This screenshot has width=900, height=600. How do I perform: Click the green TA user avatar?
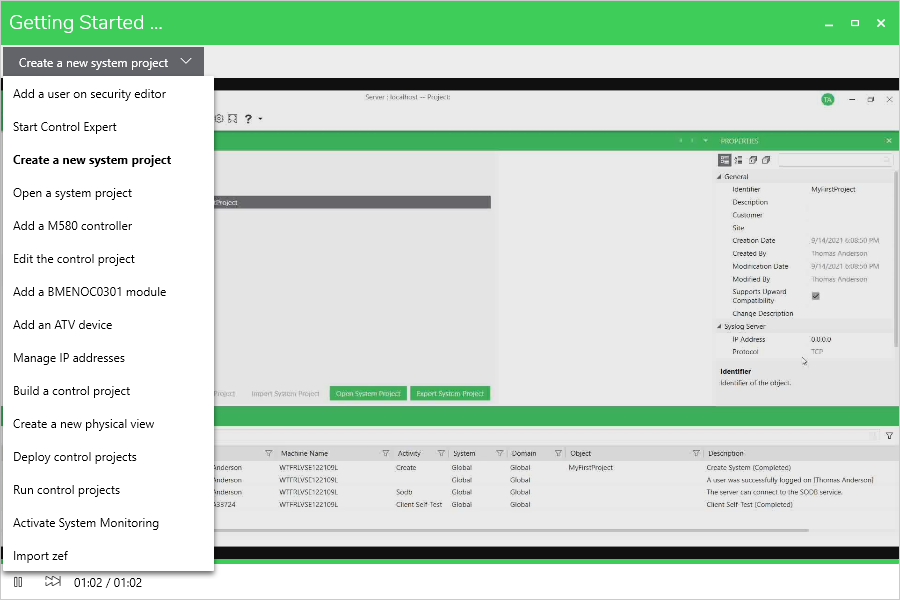pyautogui.click(x=827, y=99)
